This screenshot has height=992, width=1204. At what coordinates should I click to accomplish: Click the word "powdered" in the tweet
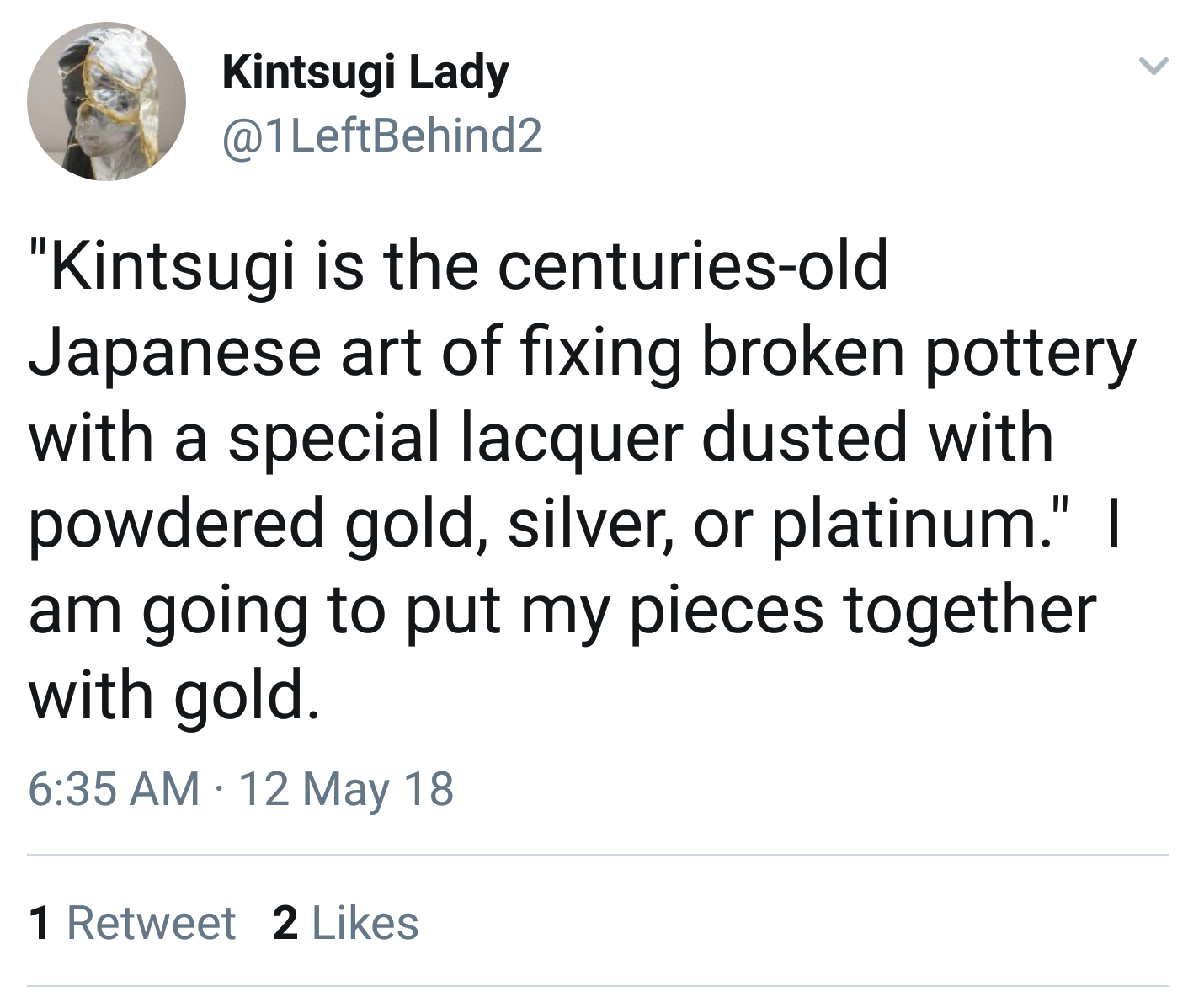click(178, 524)
